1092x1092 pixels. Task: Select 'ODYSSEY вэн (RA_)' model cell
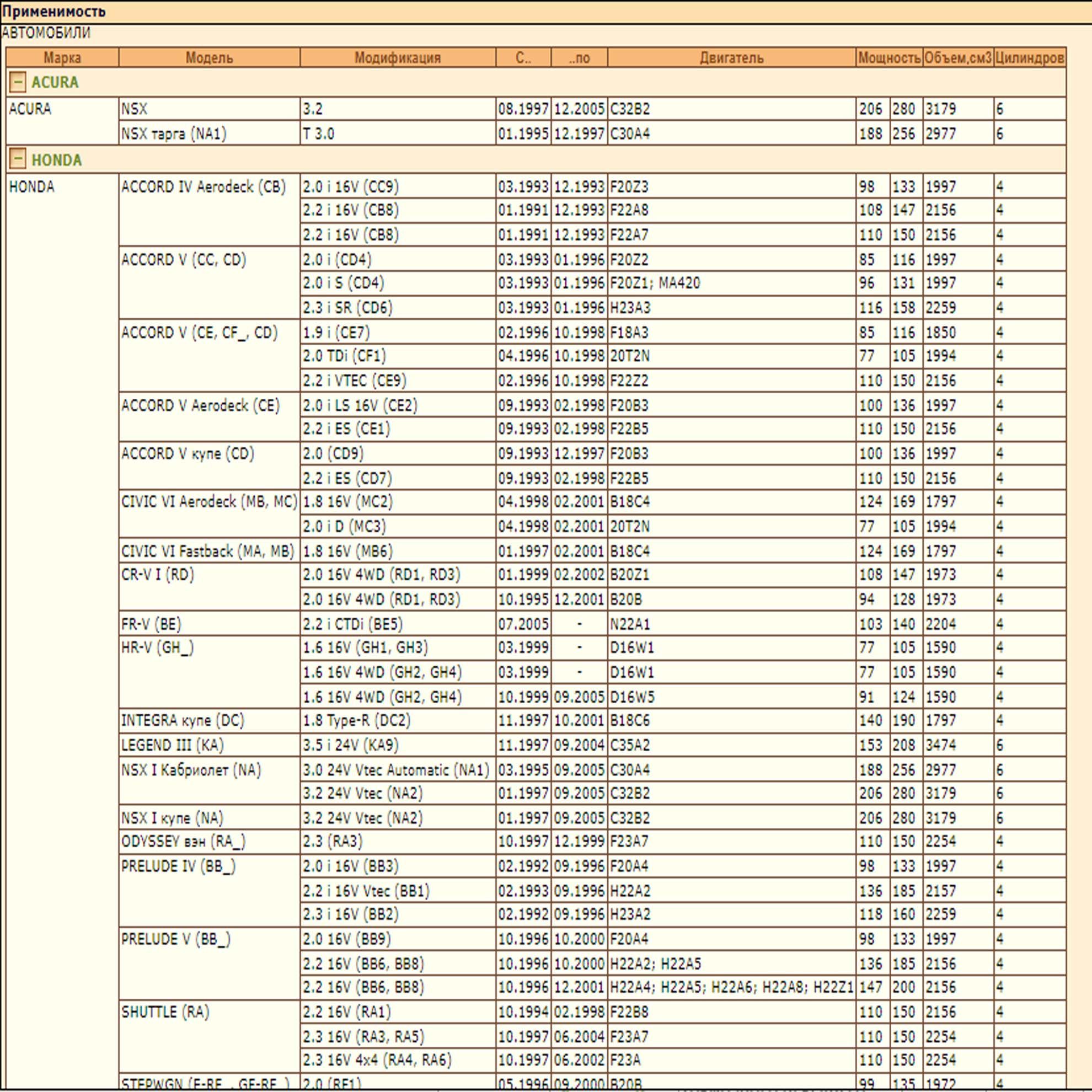pos(209,842)
